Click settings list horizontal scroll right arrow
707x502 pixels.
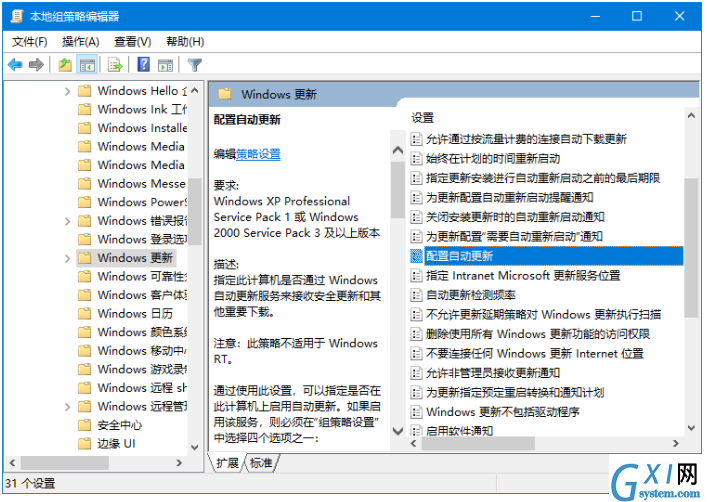coord(676,443)
